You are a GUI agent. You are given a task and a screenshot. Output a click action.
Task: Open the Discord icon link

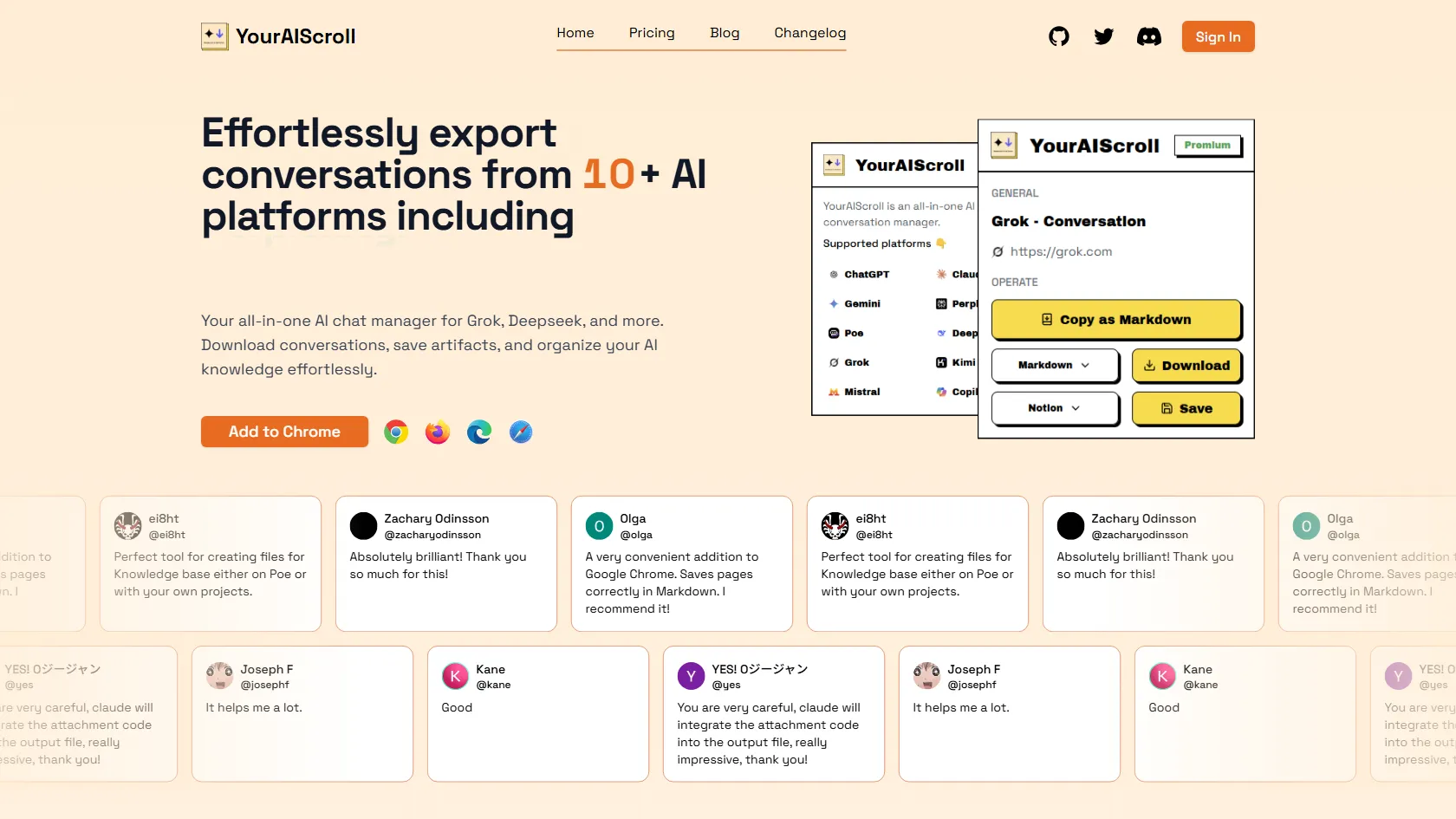point(1149,36)
